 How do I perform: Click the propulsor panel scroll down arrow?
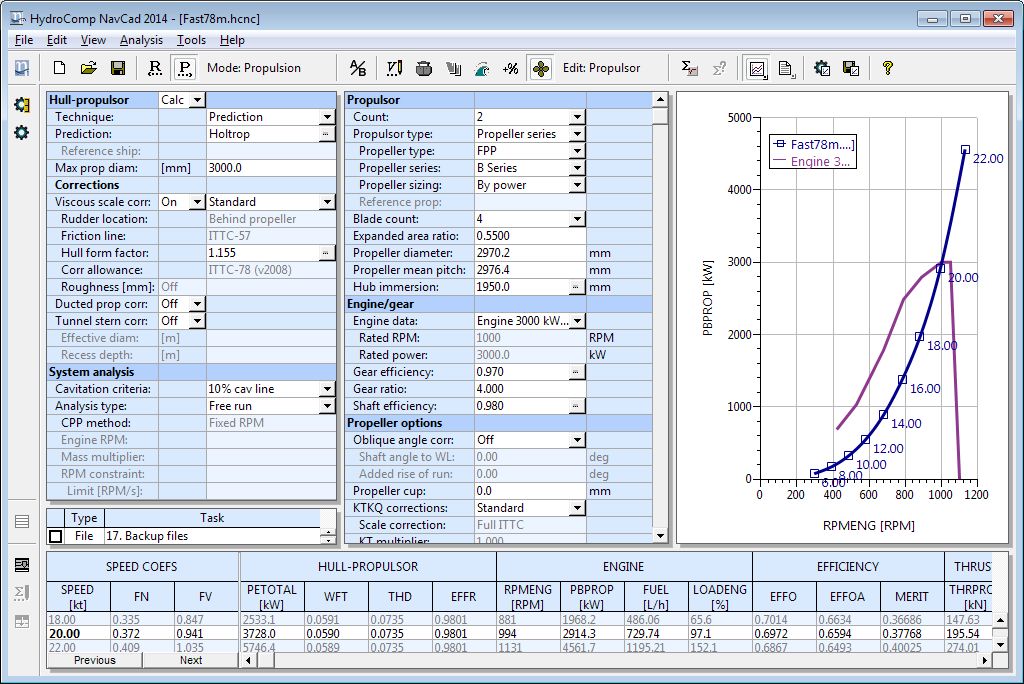660,536
